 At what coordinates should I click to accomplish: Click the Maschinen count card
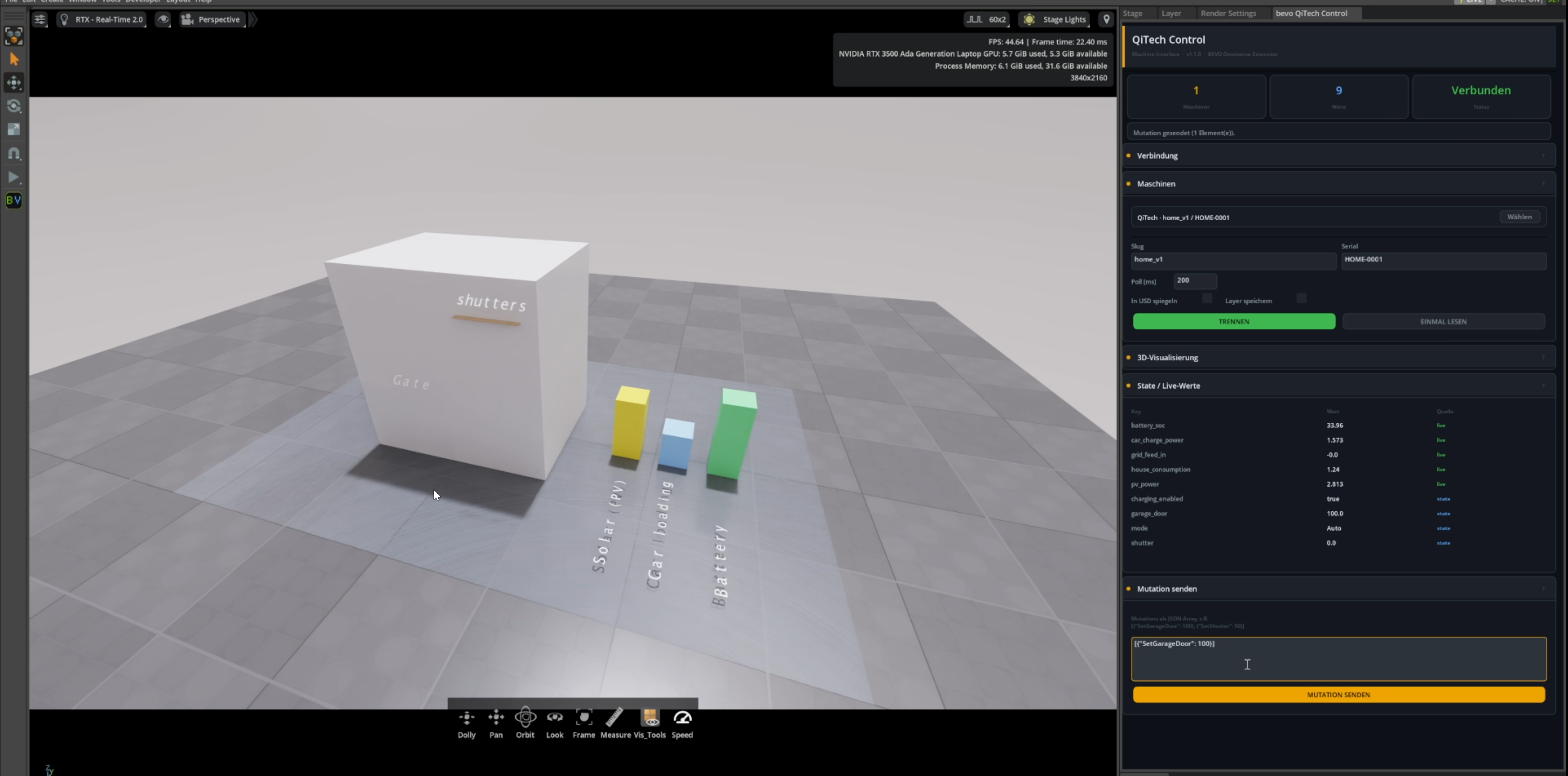click(1196, 96)
